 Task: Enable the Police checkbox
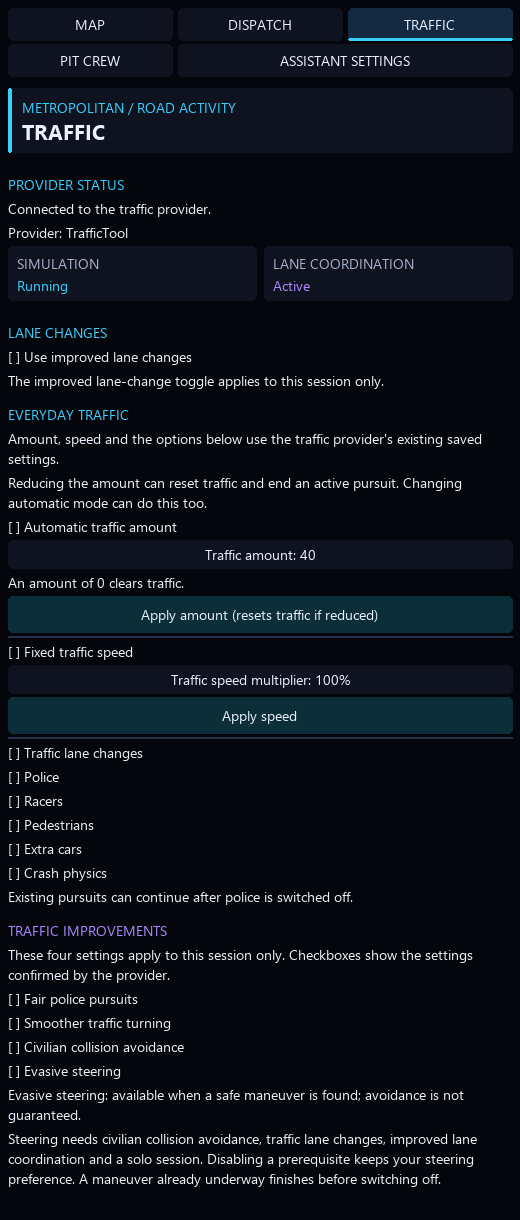pyautogui.click(x=33, y=777)
